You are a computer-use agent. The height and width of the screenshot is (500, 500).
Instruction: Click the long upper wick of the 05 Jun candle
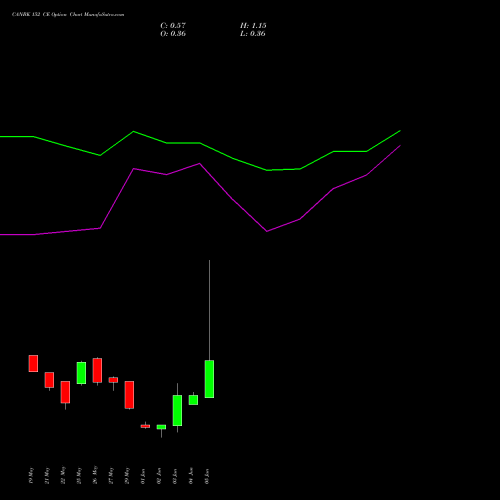209,310
